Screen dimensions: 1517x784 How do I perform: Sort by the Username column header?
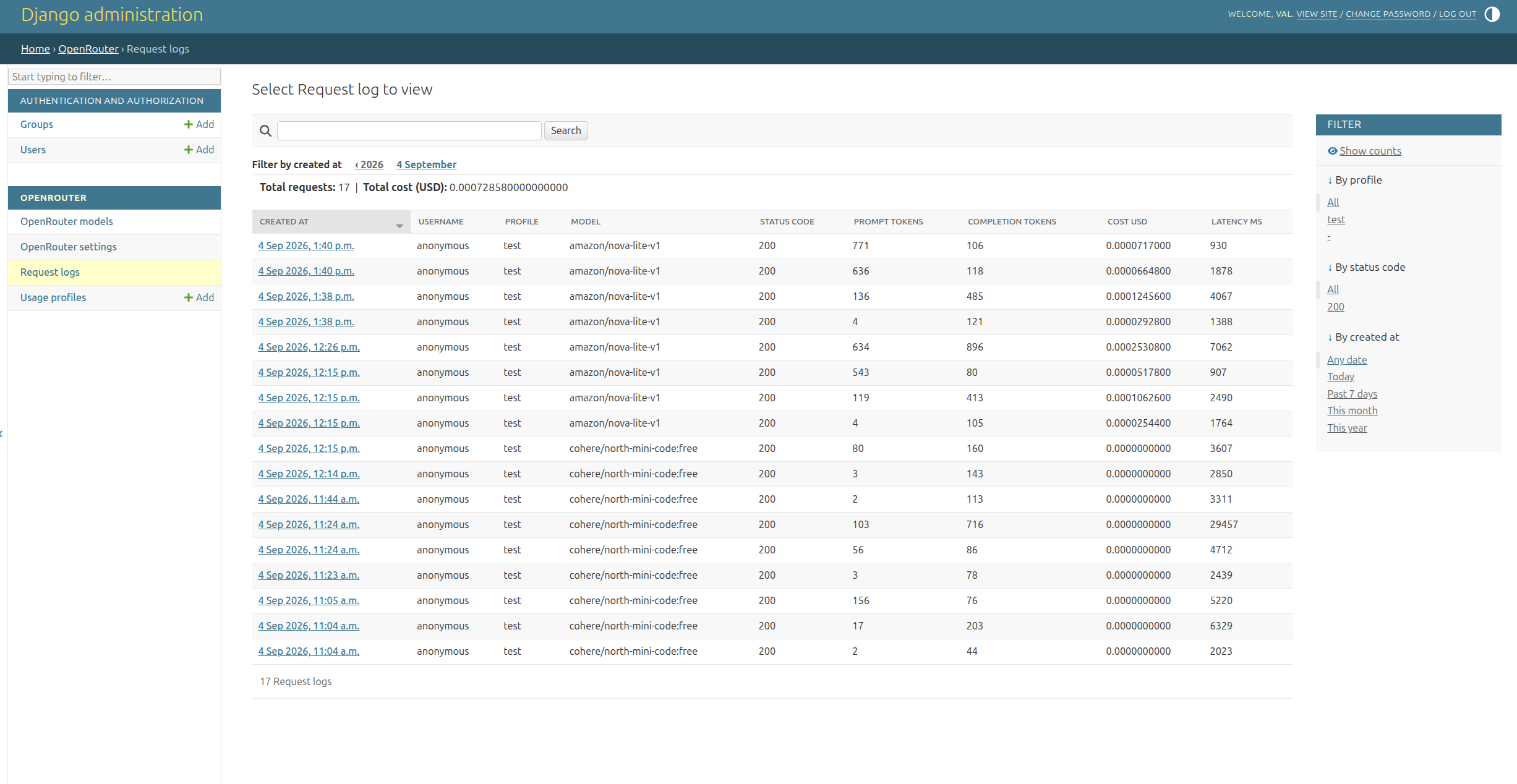(x=441, y=221)
